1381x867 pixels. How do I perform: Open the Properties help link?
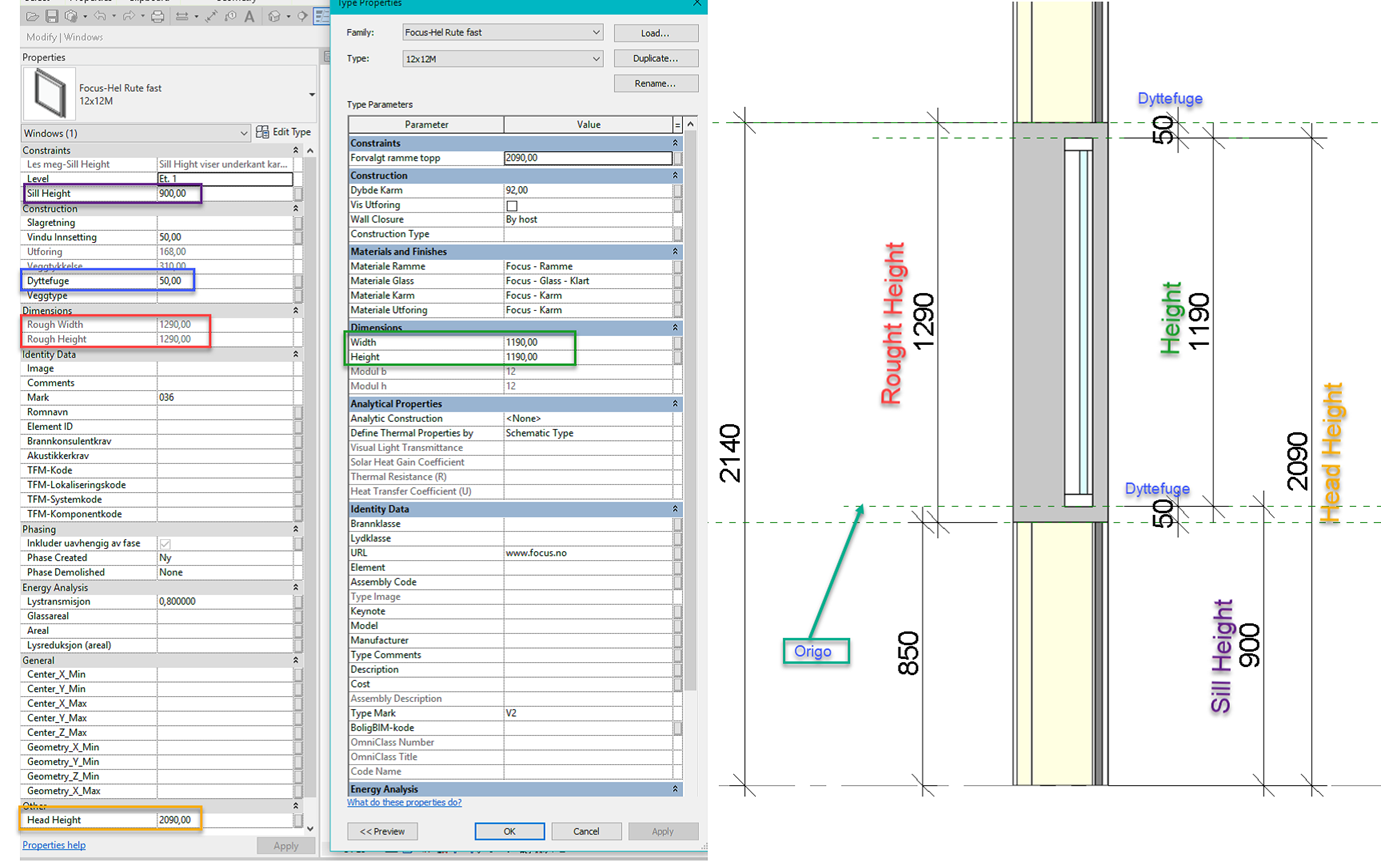54,845
